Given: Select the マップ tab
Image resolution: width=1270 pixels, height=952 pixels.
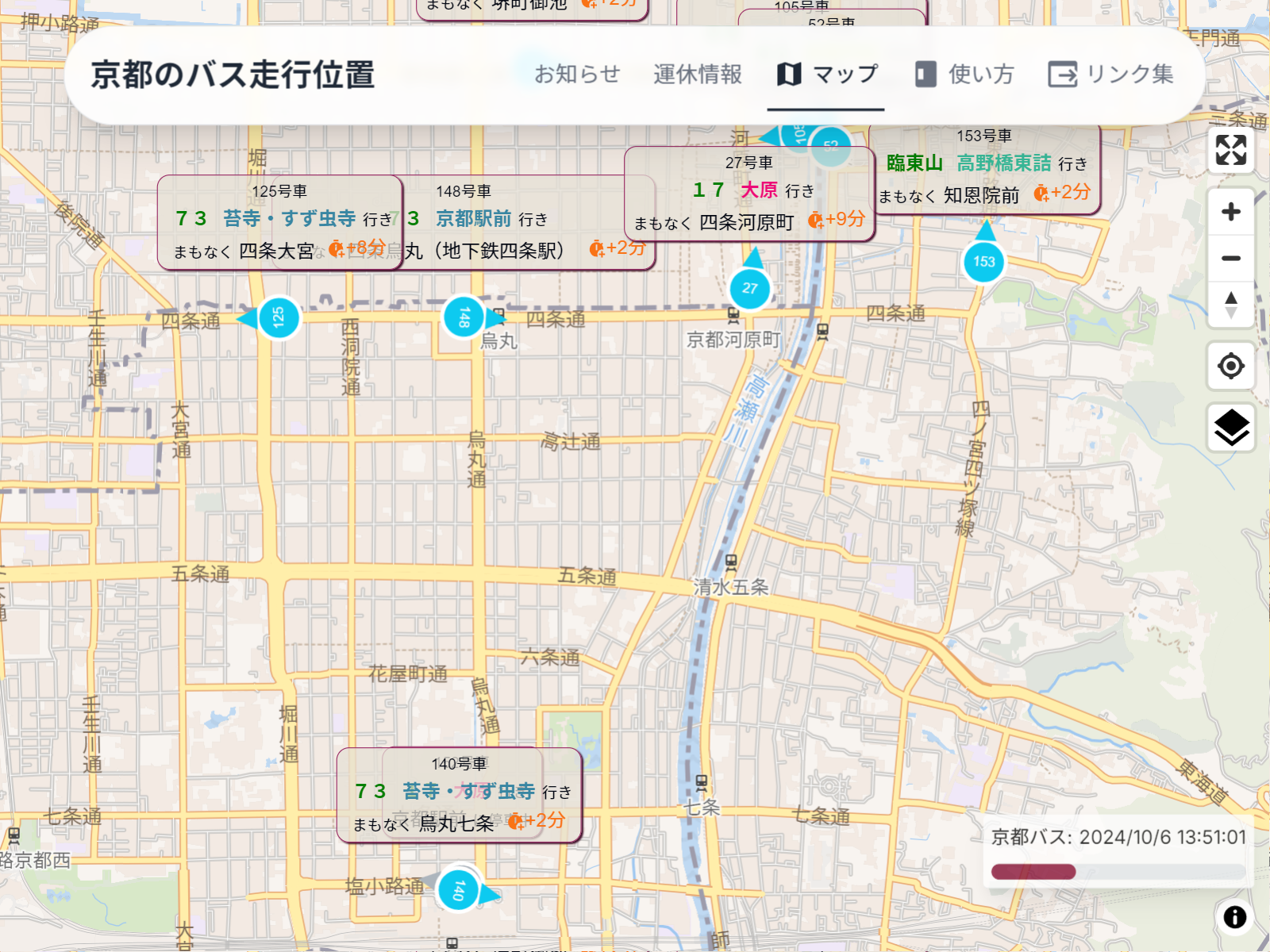Looking at the screenshot, I should coord(827,75).
